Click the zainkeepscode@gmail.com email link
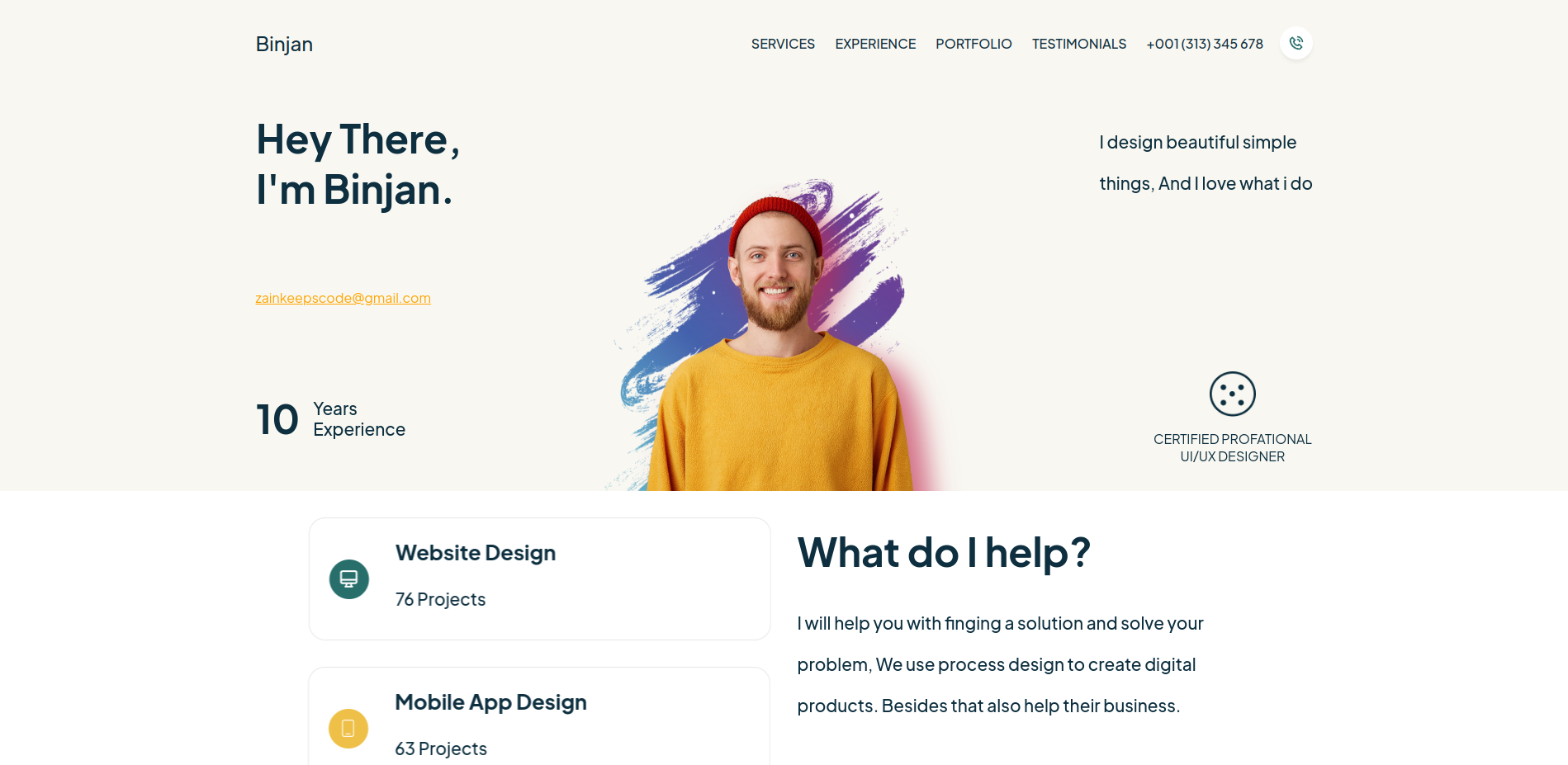Viewport: 1568px width, 765px height. (x=343, y=298)
